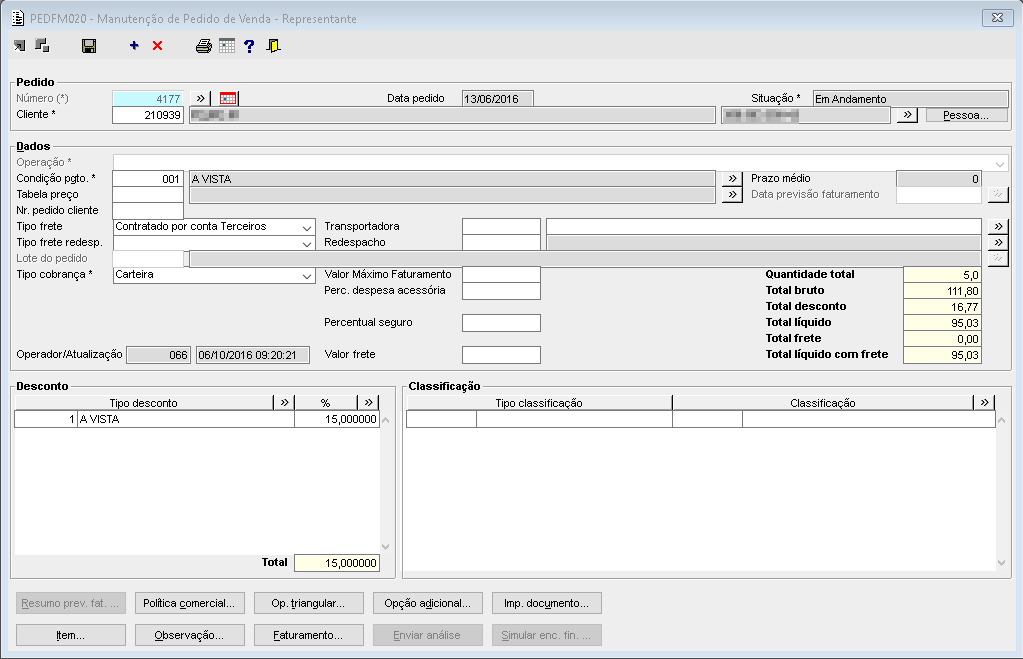Open the Item... button
1023x659 pixels.
click(70, 636)
